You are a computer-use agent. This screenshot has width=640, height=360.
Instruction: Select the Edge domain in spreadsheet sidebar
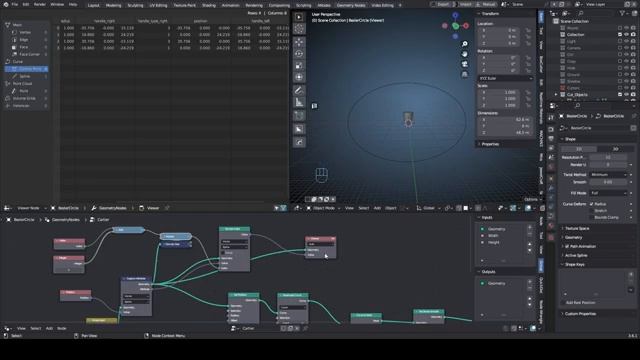point(24,40)
